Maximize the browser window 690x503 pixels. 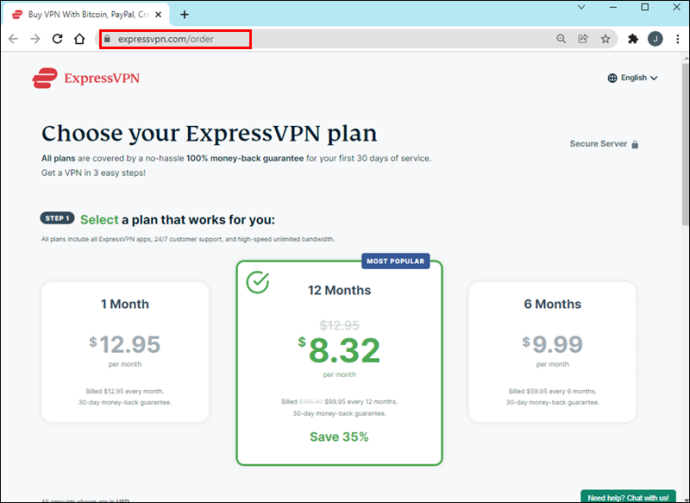pos(645,7)
